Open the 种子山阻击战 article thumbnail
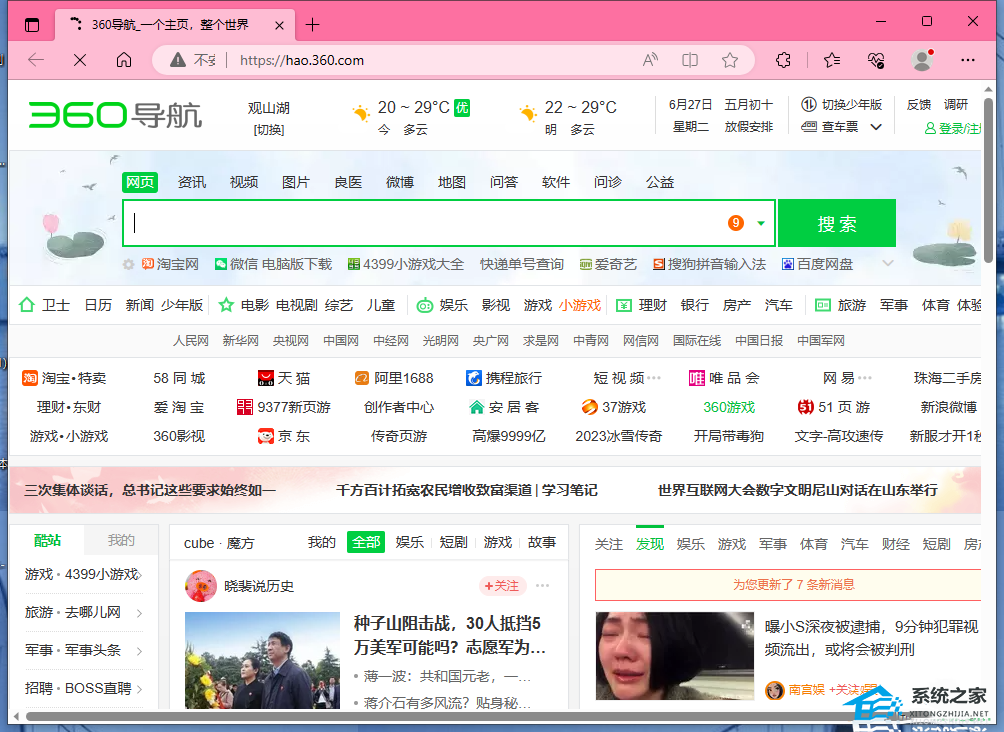The image size is (1004, 732). pyautogui.click(x=263, y=660)
